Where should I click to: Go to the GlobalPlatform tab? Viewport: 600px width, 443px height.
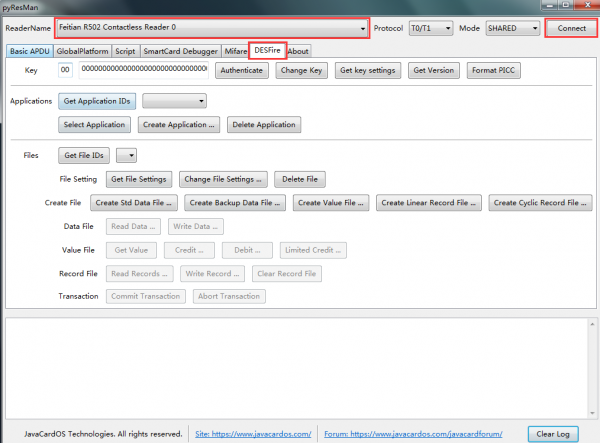(82, 51)
